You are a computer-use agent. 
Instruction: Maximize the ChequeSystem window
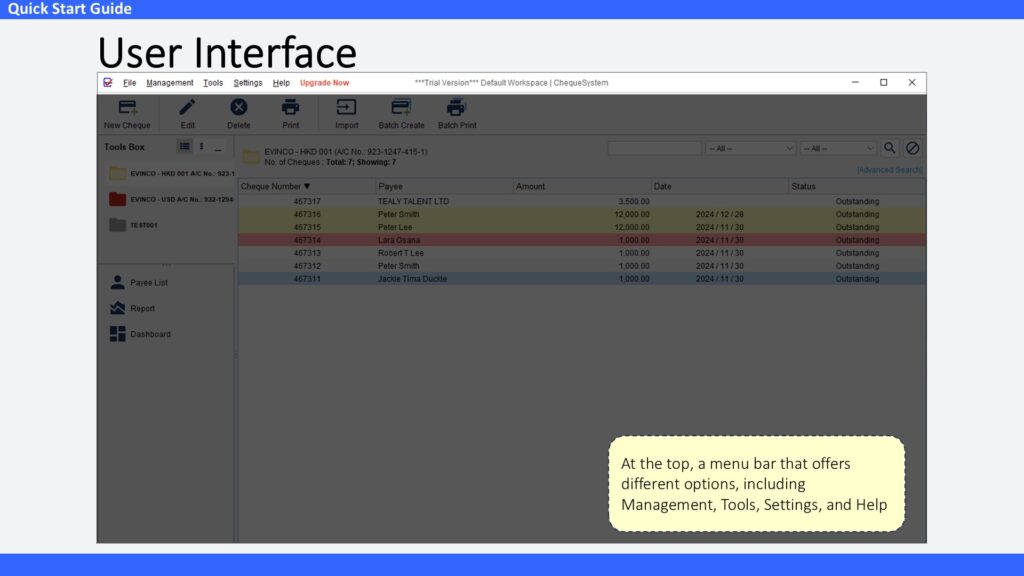point(884,82)
